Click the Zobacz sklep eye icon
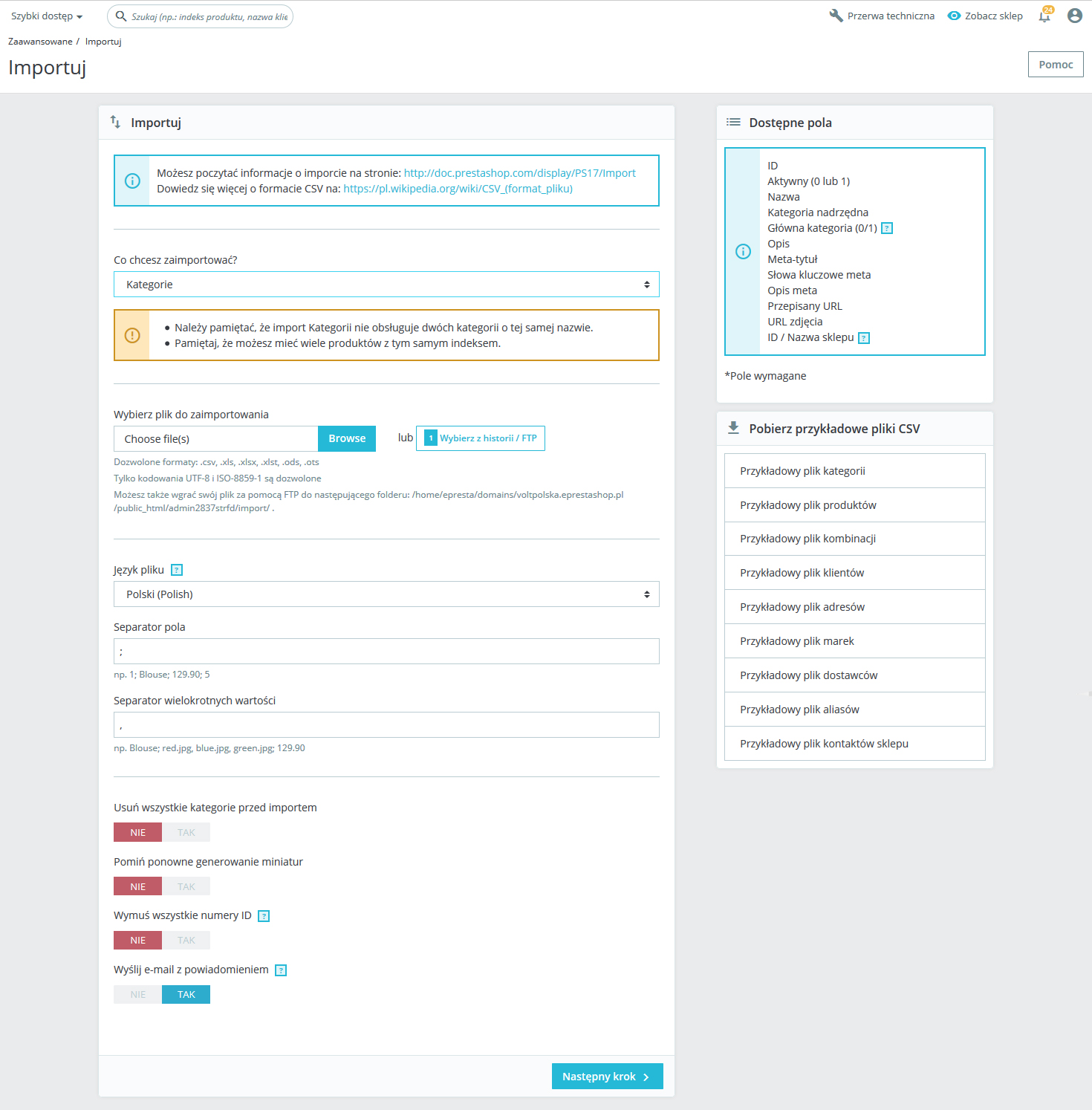 click(954, 16)
